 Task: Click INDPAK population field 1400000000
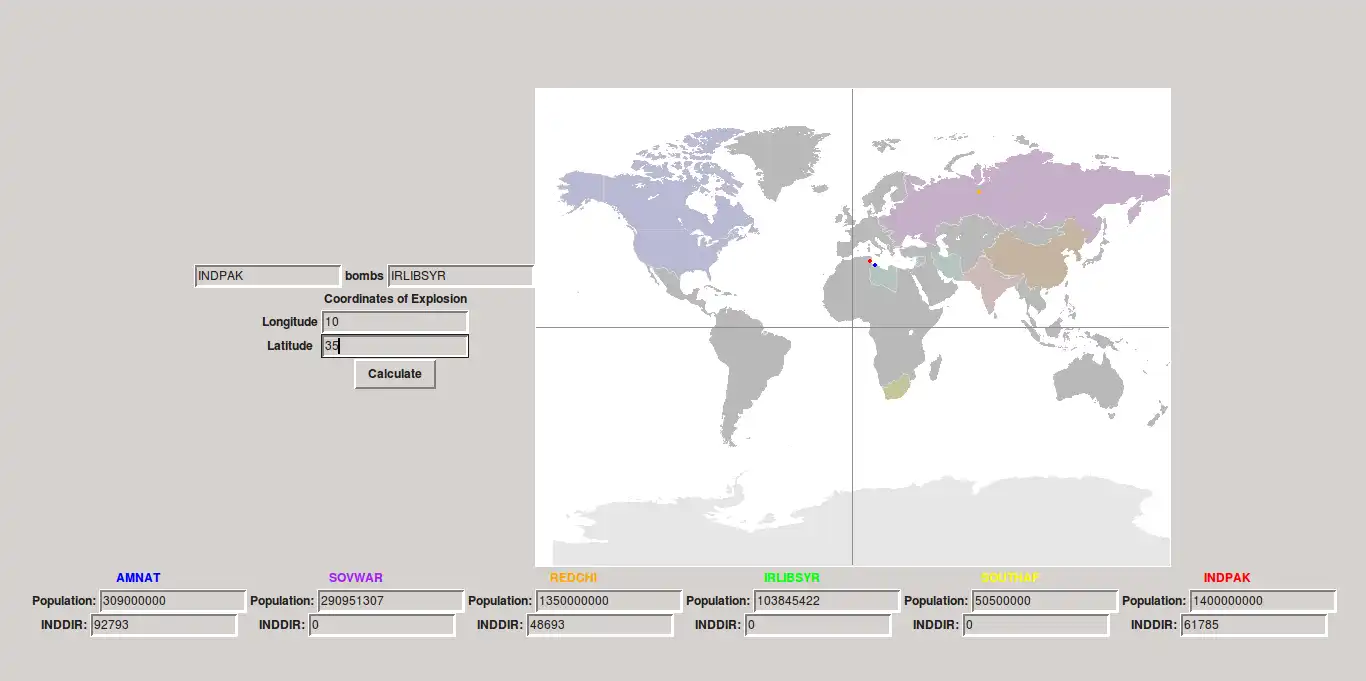pyautogui.click(x=1262, y=601)
